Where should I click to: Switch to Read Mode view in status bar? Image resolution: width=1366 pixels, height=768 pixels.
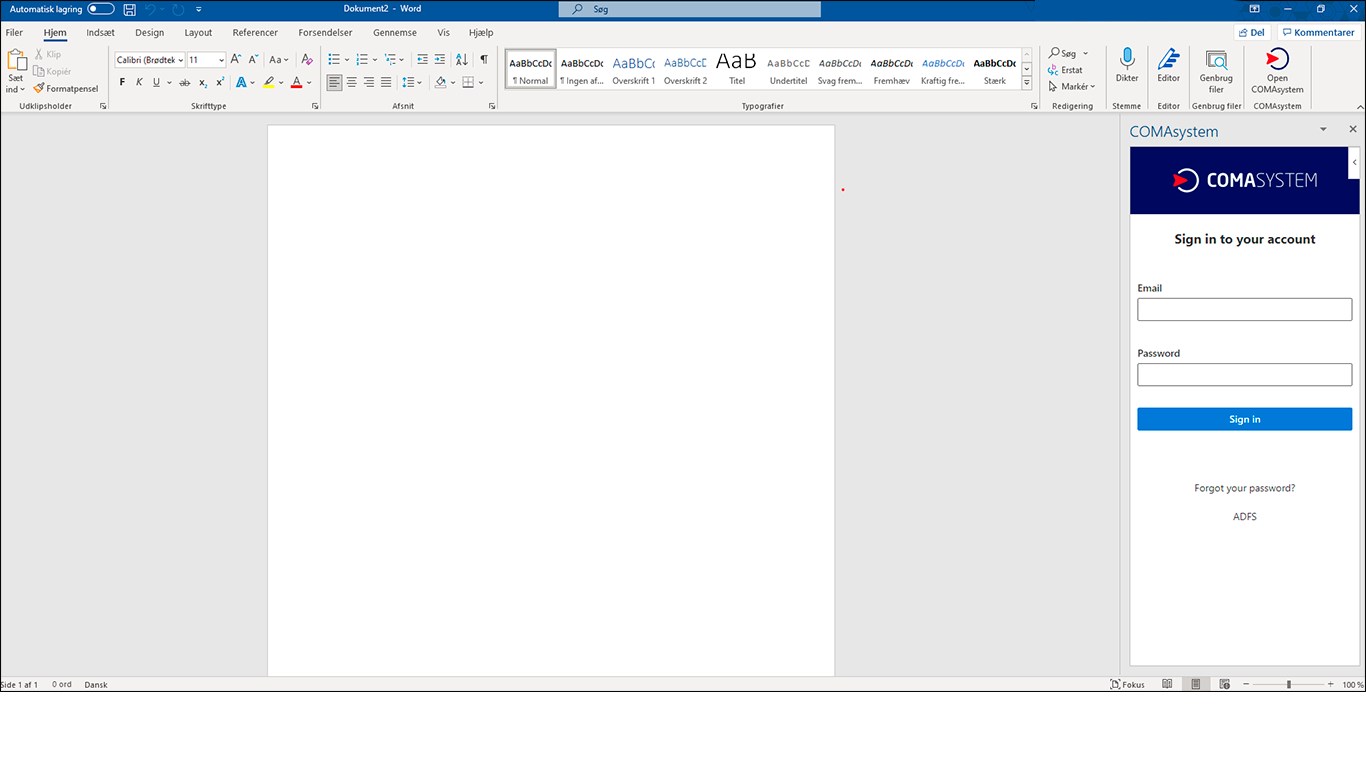click(x=1167, y=684)
